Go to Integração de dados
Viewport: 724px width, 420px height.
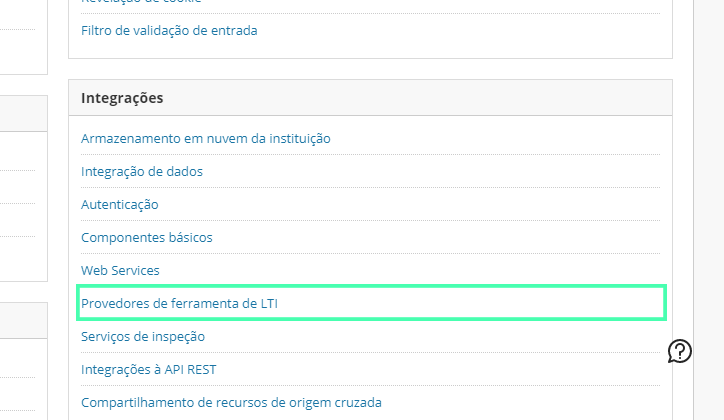point(142,171)
